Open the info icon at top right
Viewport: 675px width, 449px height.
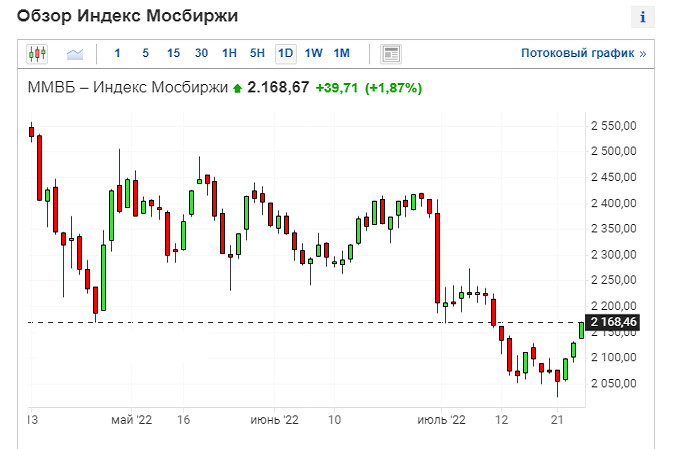coord(643,17)
